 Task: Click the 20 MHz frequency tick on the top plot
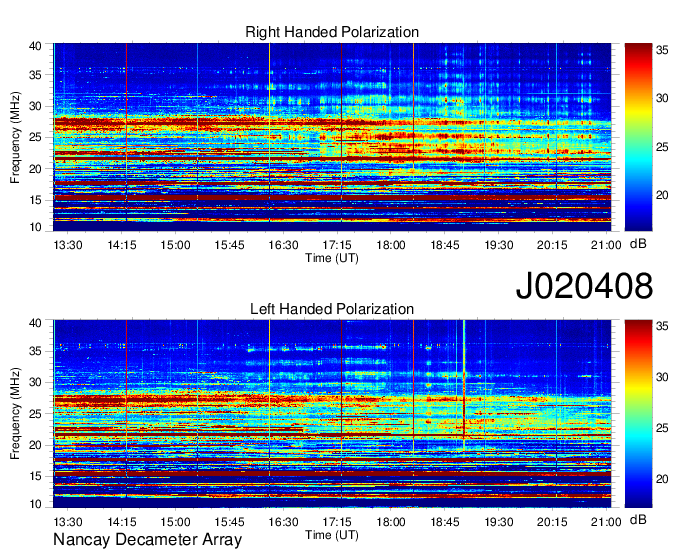[35, 169]
